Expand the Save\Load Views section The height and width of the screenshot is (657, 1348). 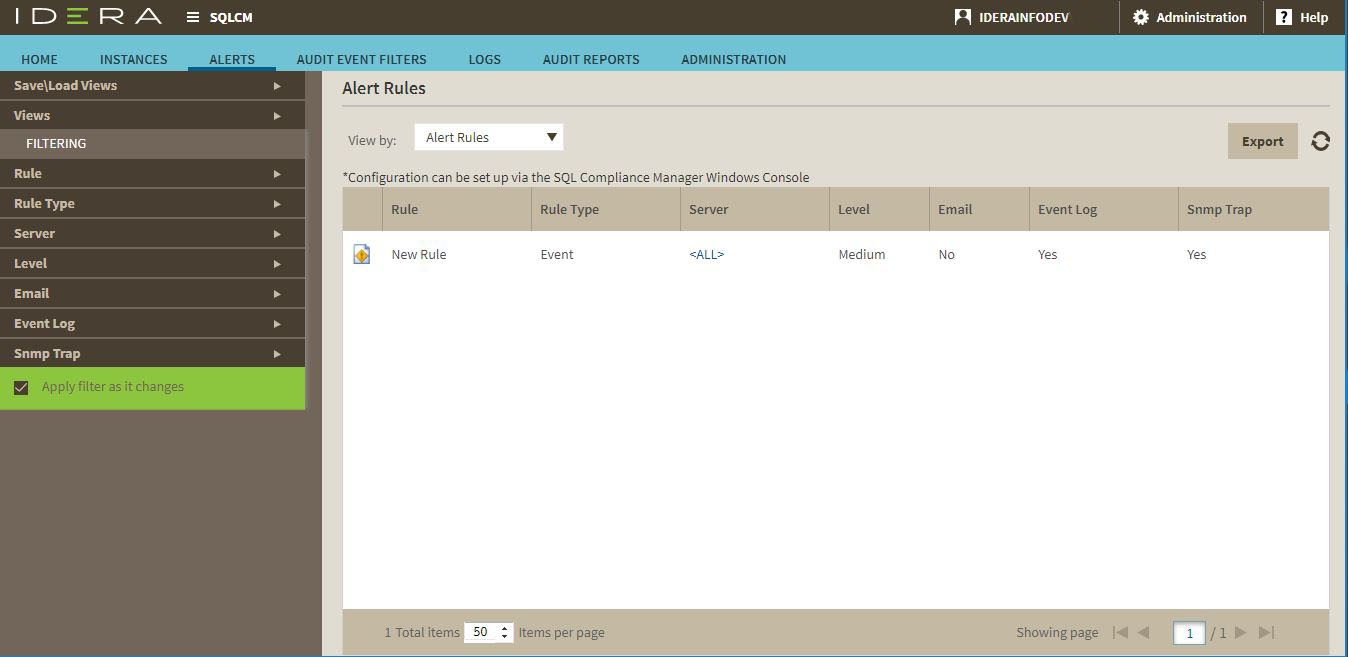click(x=152, y=85)
